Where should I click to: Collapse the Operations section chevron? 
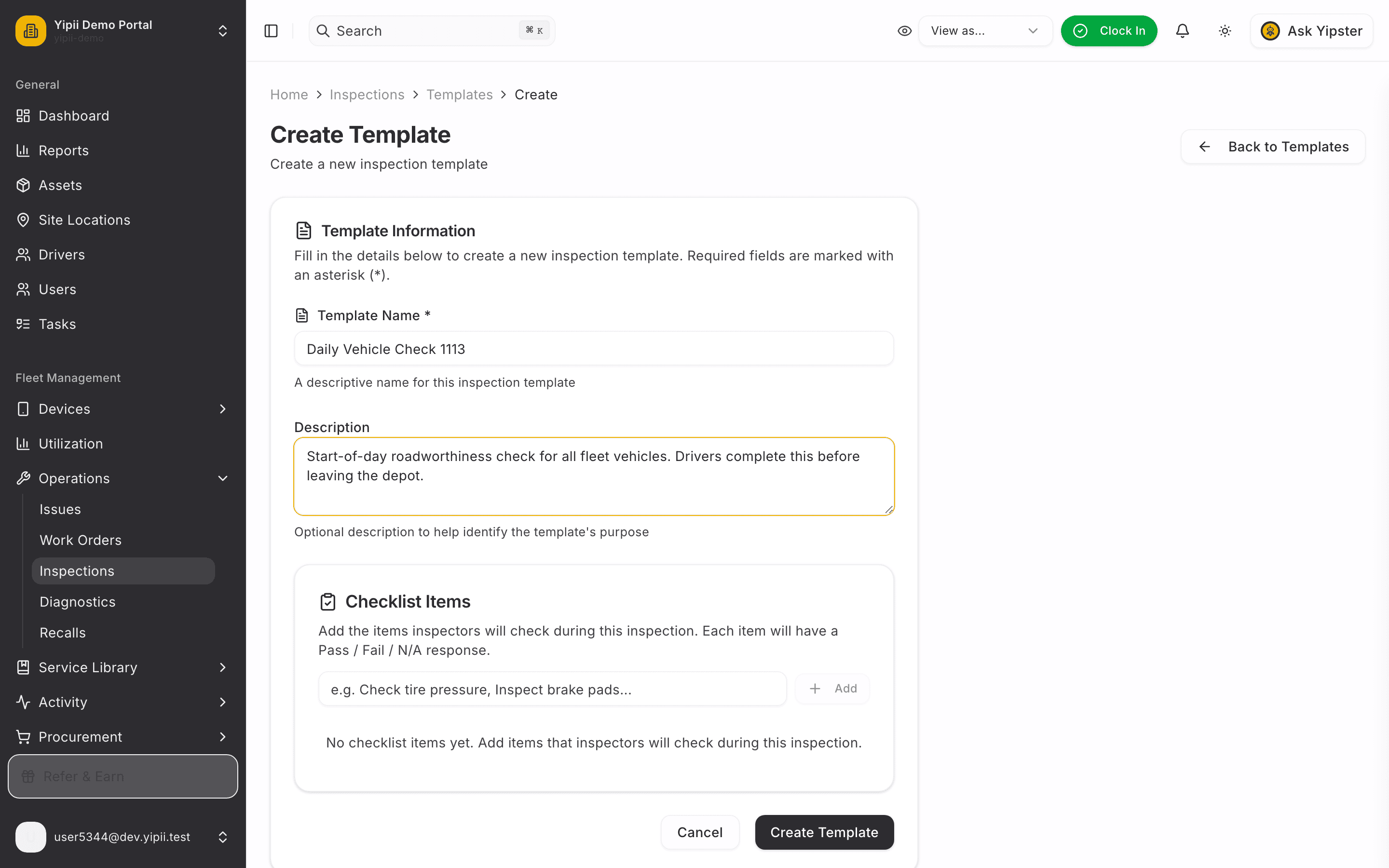click(x=223, y=478)
